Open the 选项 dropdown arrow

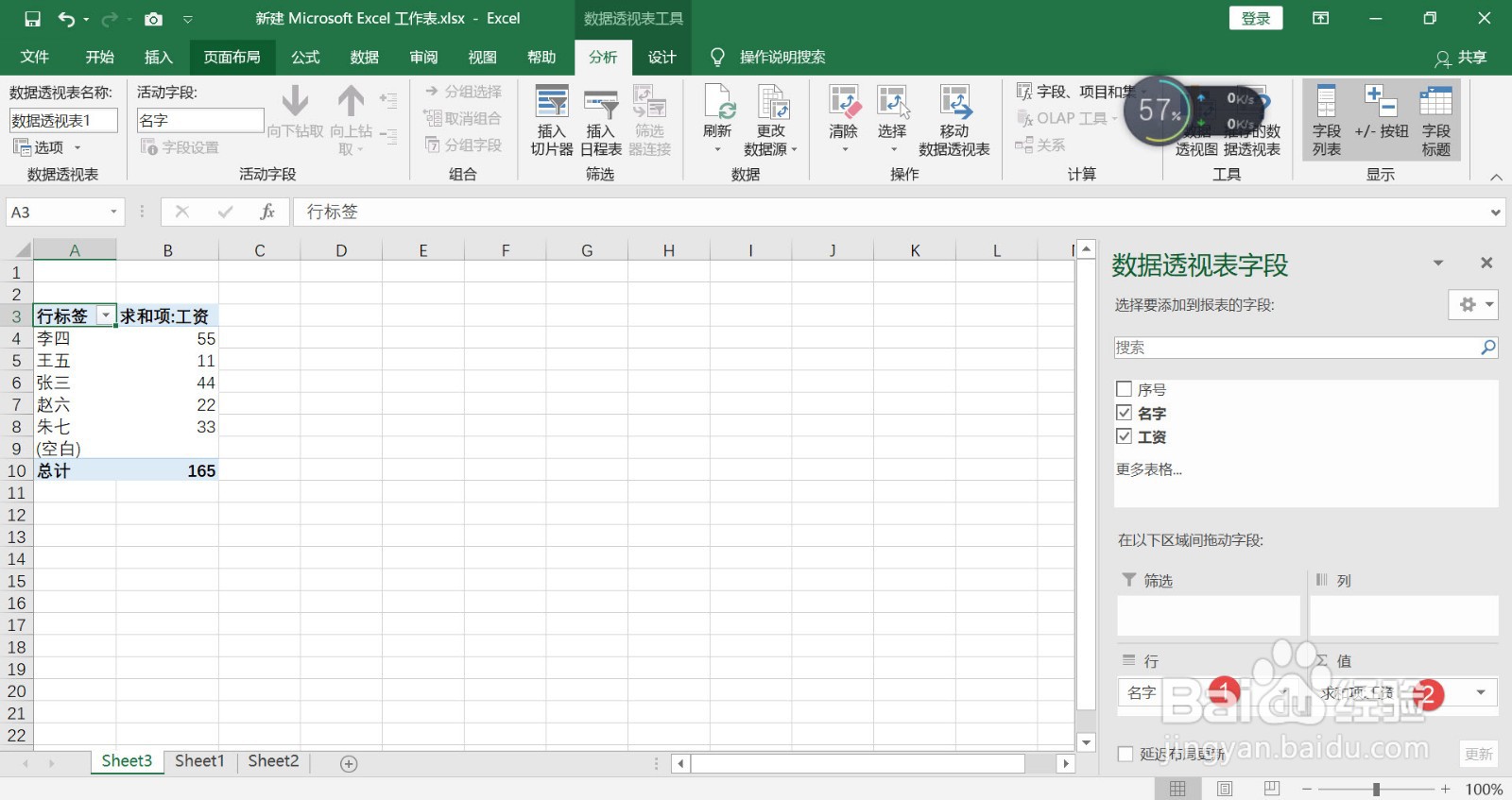[x=77, y=147]
